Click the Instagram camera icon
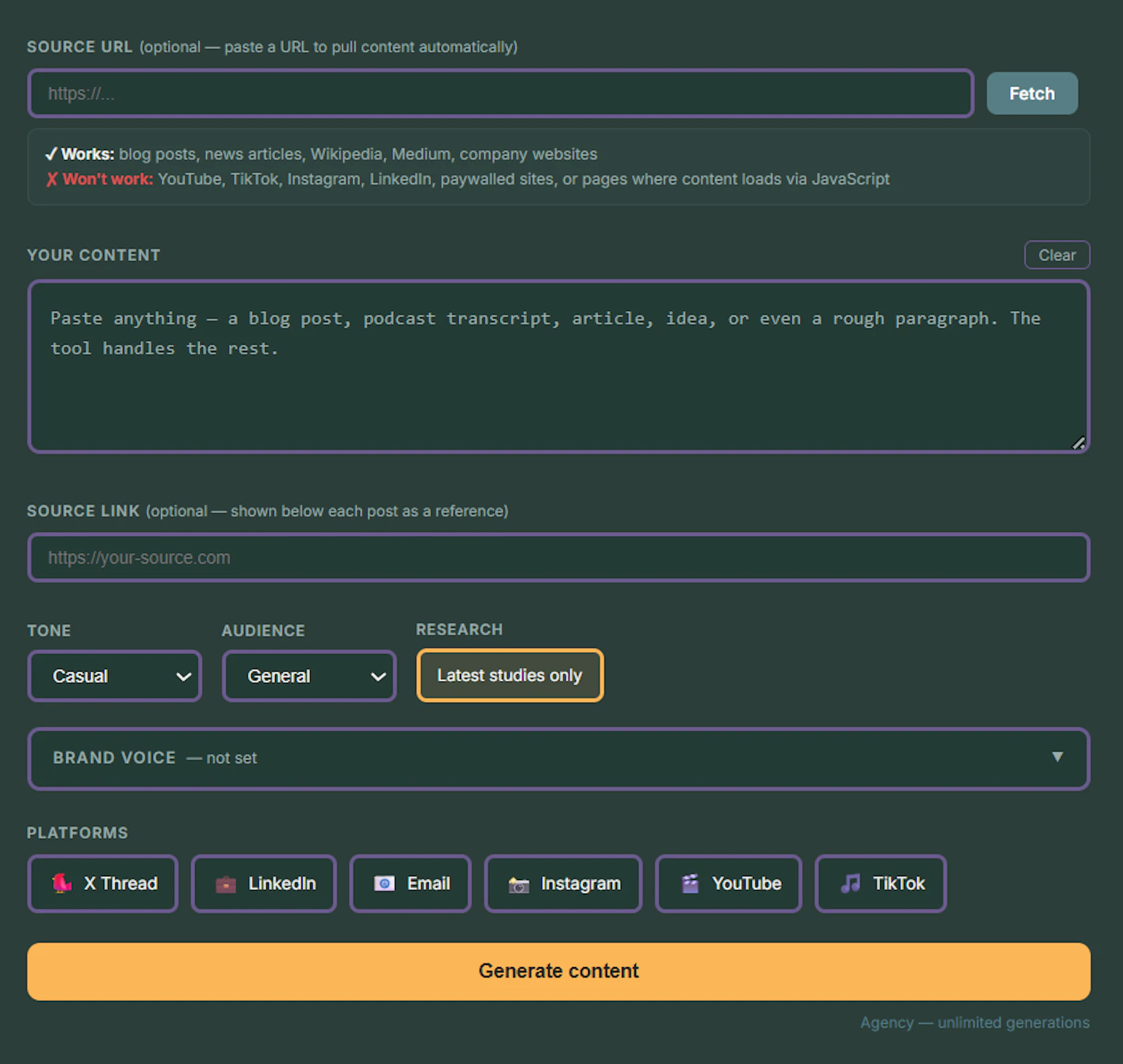 tap(519, 884)
